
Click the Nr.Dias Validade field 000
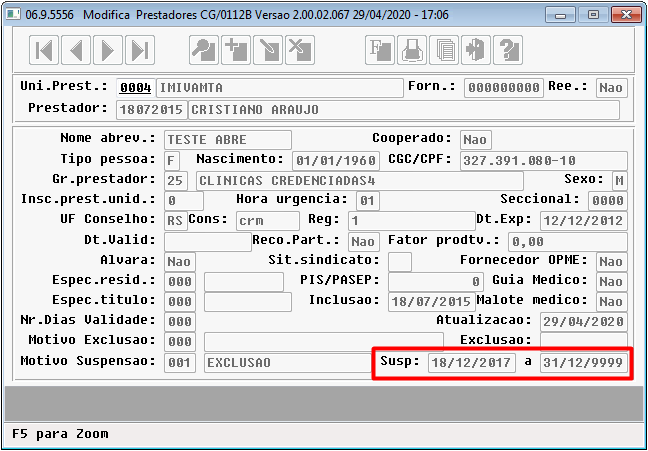point(180,322)
